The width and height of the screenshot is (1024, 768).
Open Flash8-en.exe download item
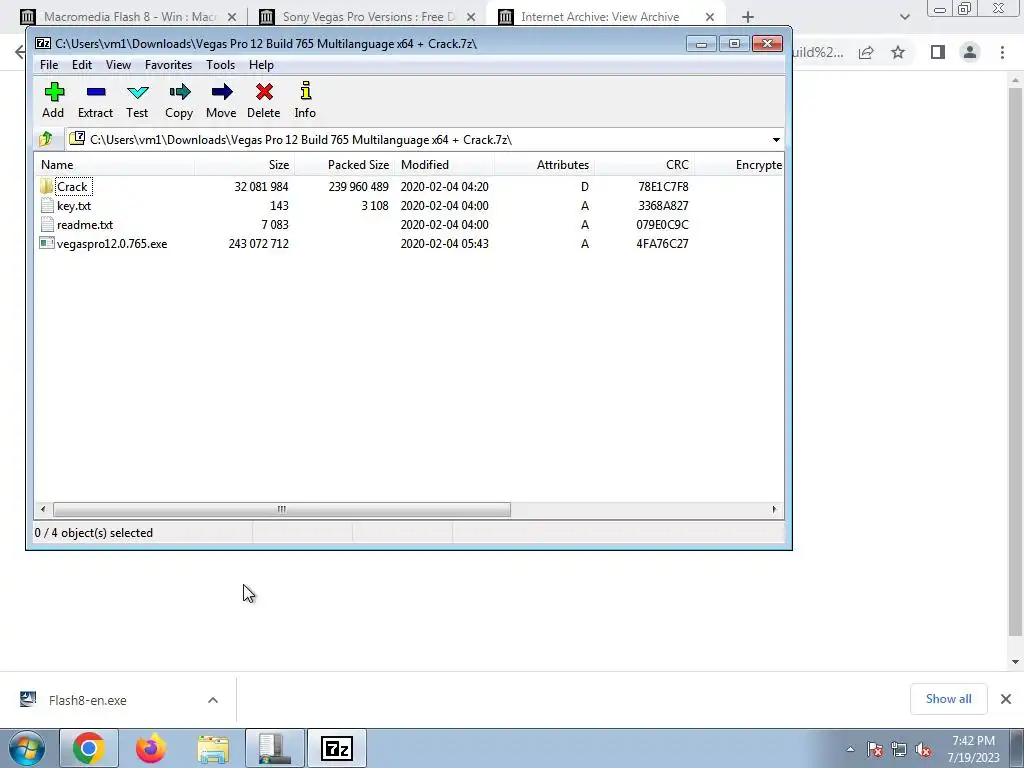(88, 700)
